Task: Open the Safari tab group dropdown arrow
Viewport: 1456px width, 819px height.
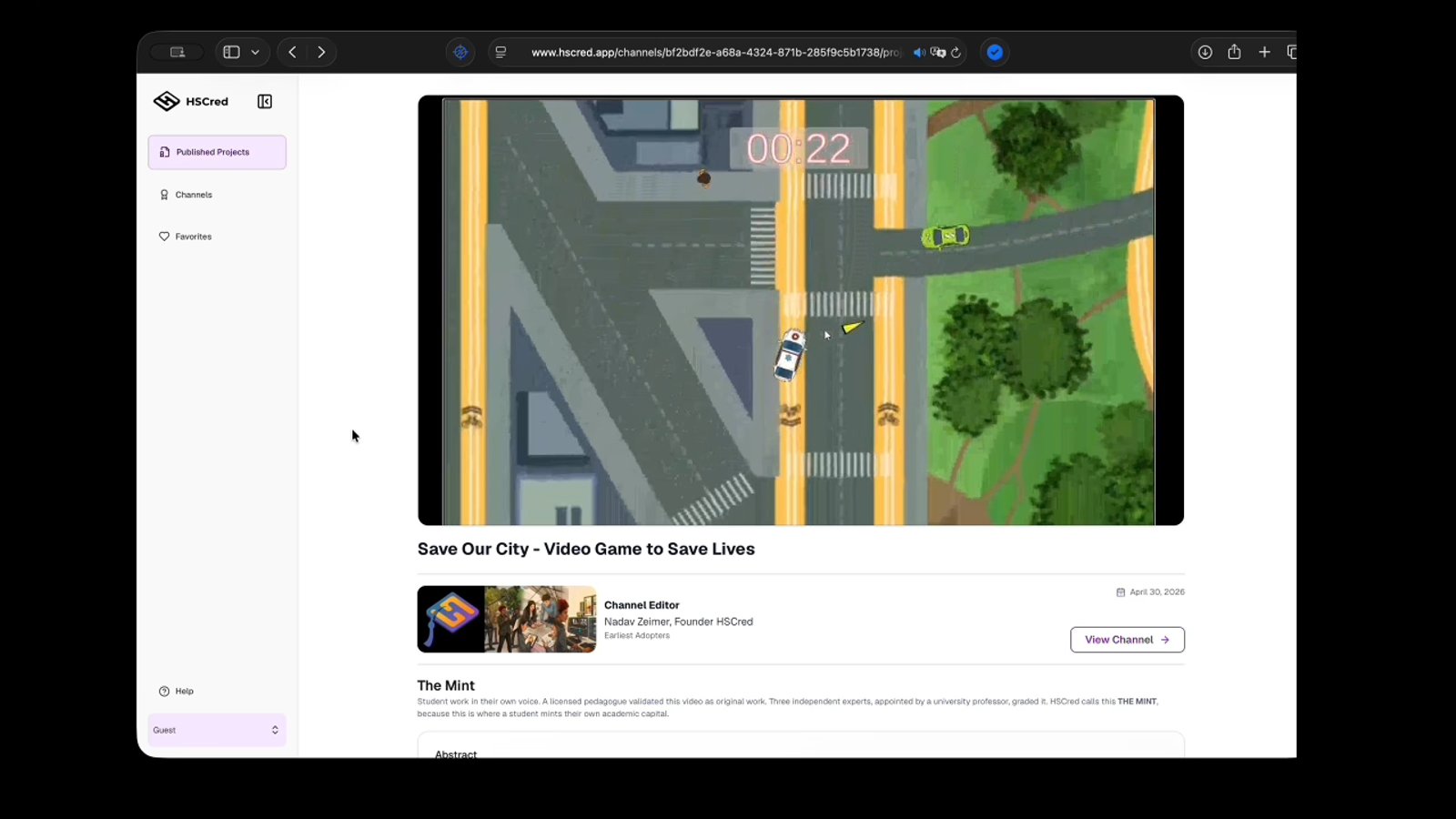Action: (x=256, y=52)
